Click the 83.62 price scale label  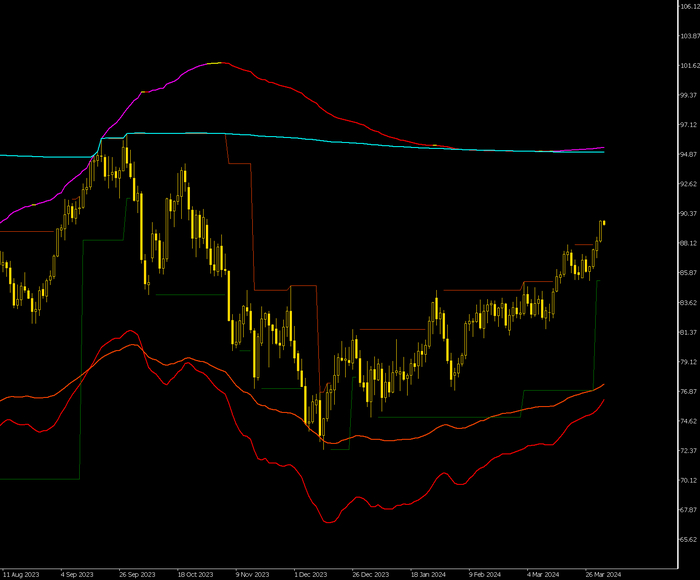click(690, 303)
